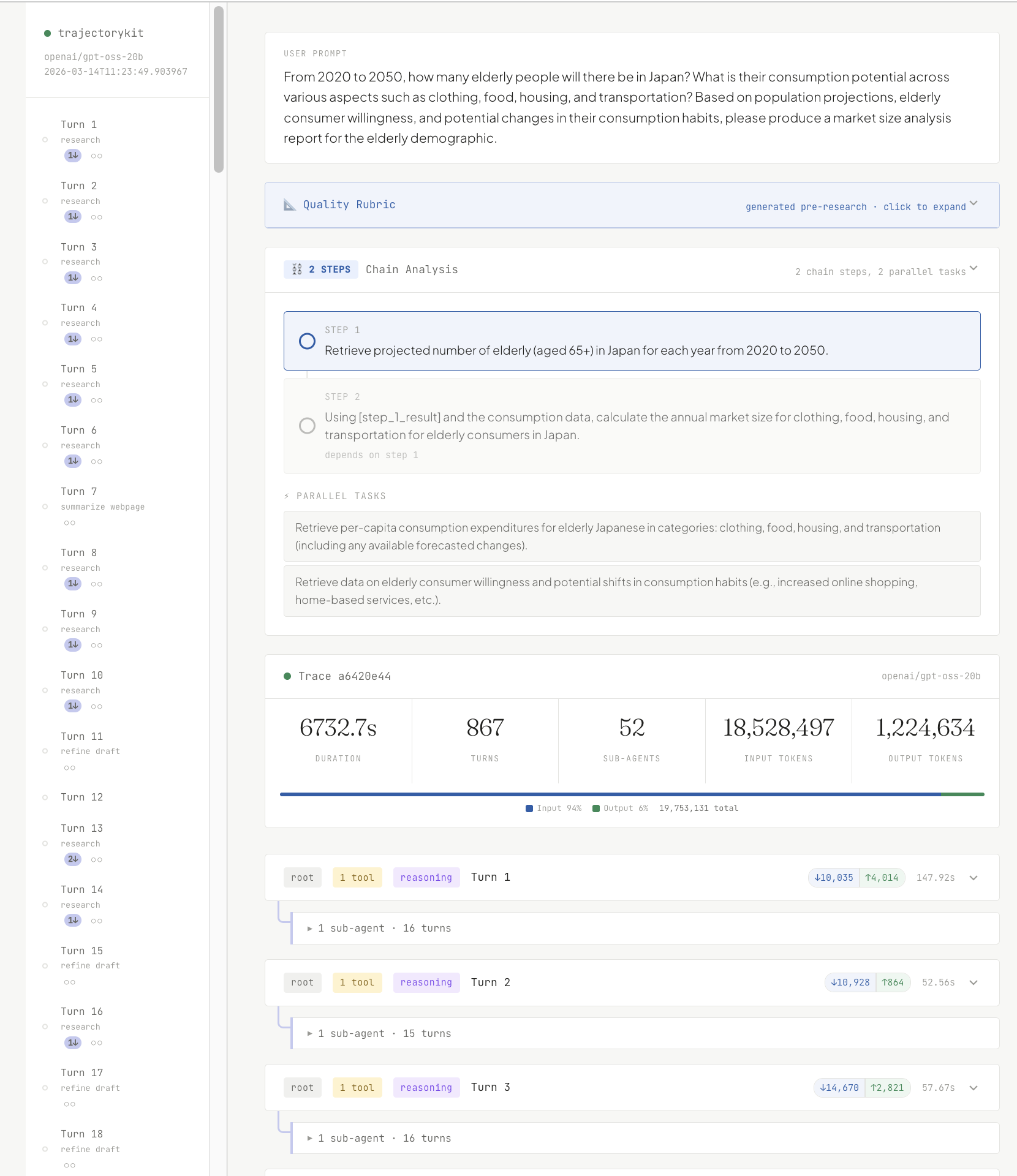Click the lightning icon beside Parallel Tasks
Image resolution: width=1017 pixels, height=1176 pixels.
287,496
